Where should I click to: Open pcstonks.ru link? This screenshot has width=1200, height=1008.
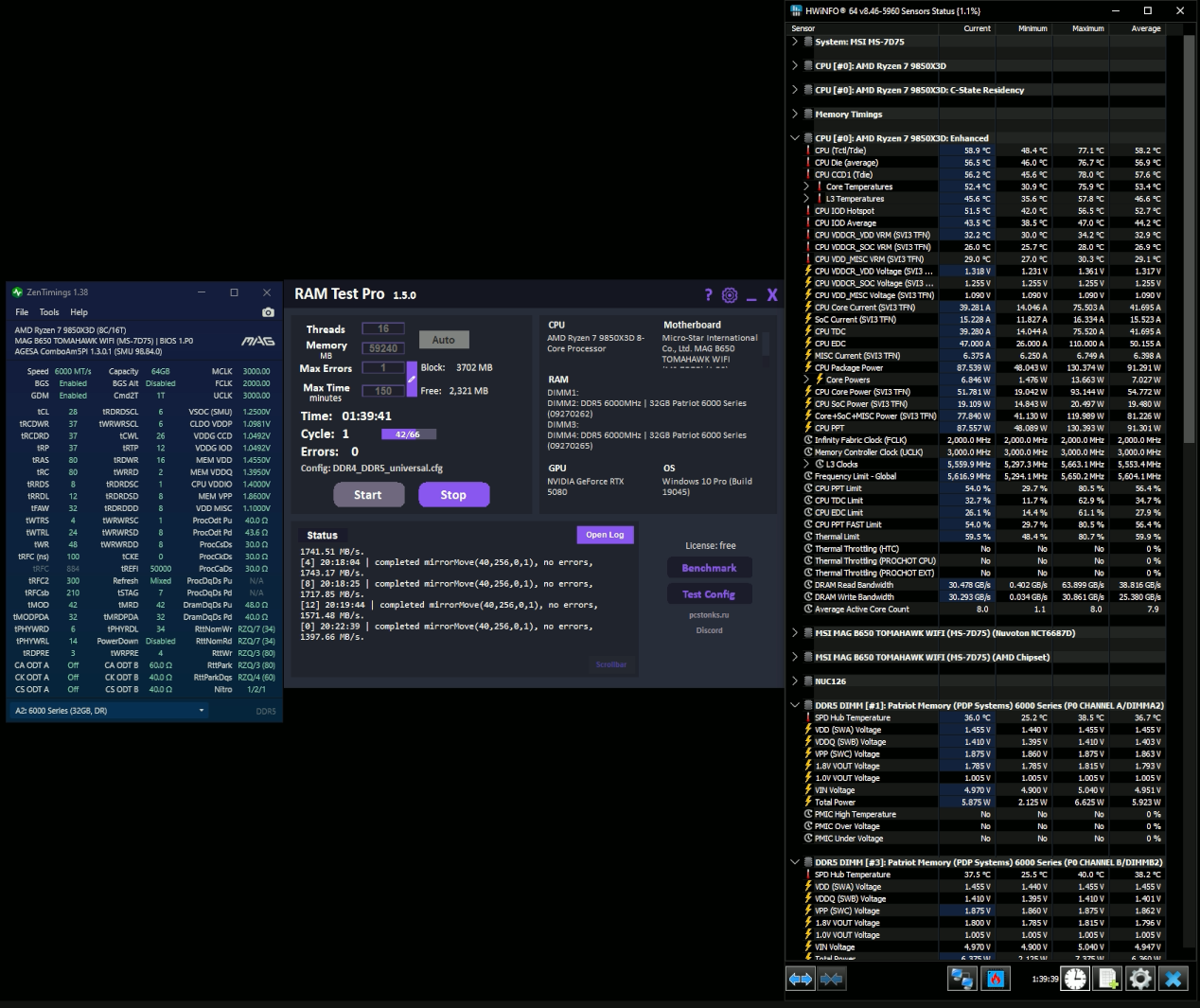pyautogui.click(x=709, y=615)
